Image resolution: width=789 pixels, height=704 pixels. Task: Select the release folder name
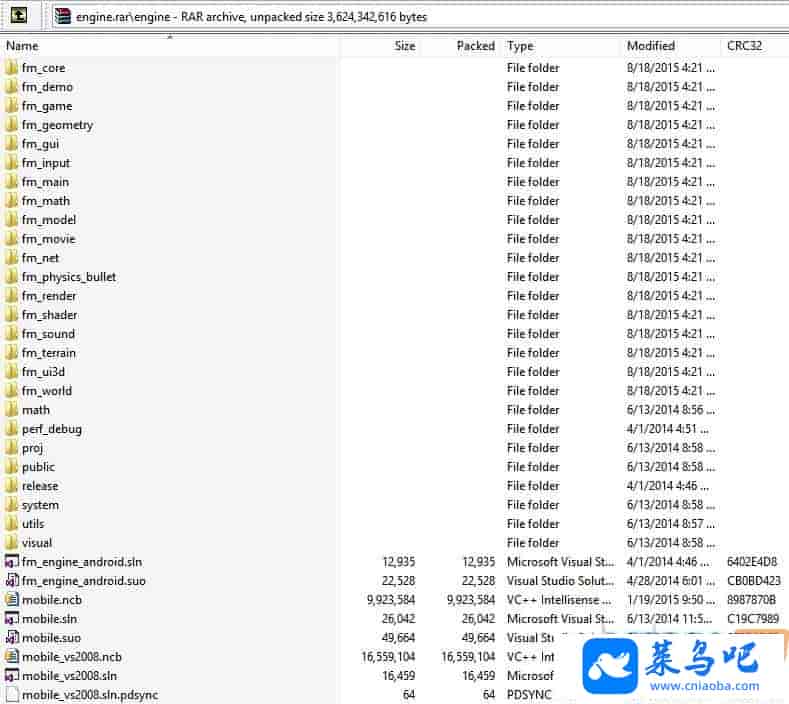(40, 486)
